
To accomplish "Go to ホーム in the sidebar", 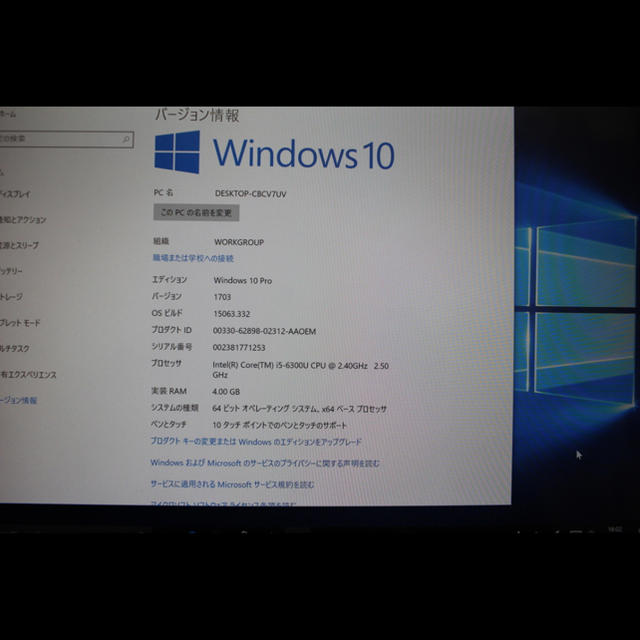I will (x=8, y=114).
